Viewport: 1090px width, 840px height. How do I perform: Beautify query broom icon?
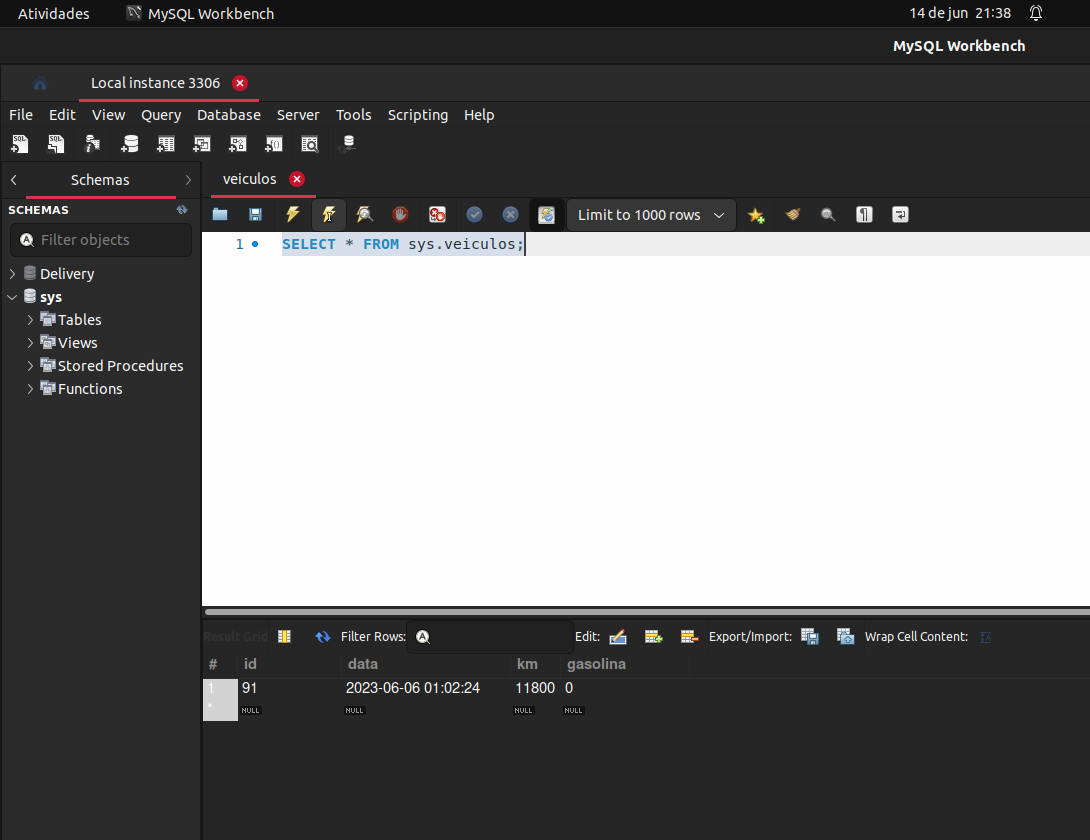click(x=792, y=214)
